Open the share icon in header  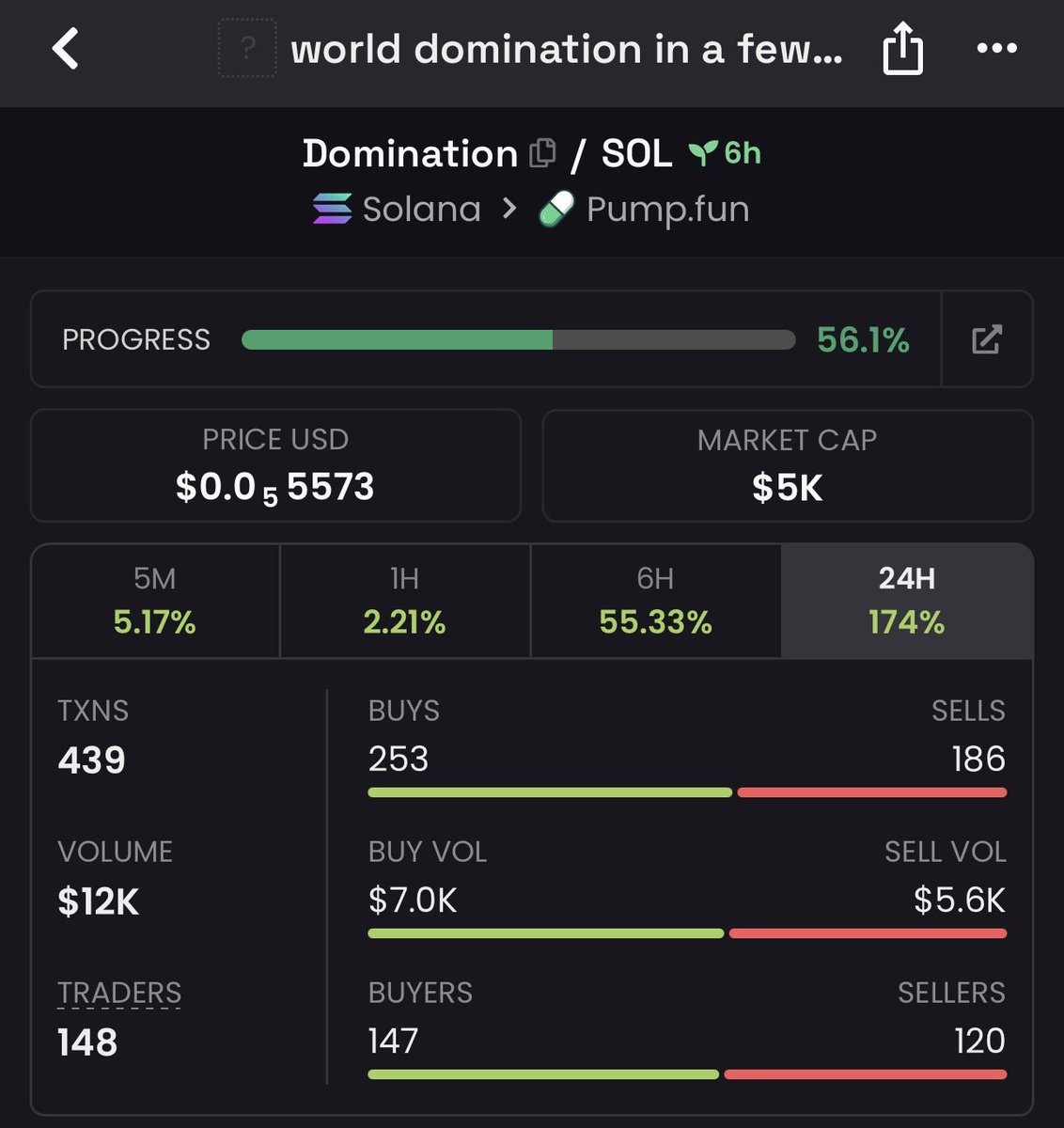[x=902, y=48]
